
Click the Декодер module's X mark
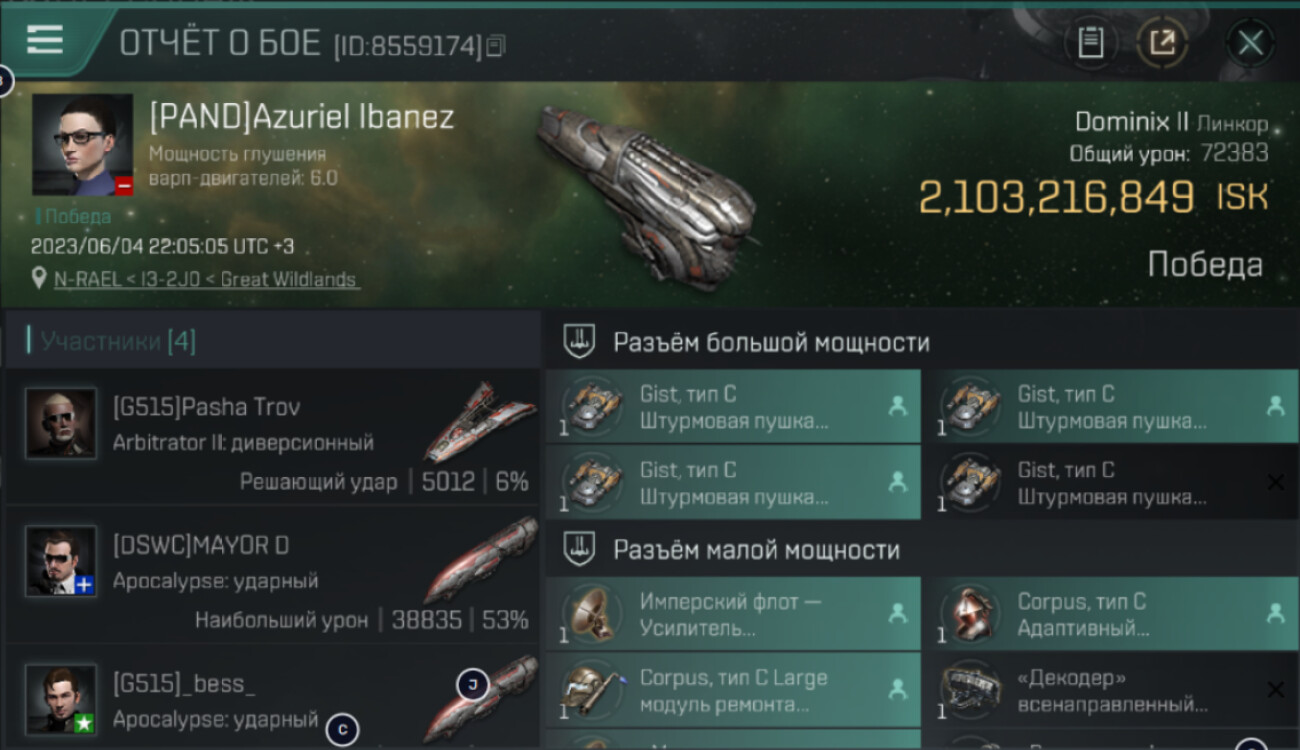point(1275,689)
